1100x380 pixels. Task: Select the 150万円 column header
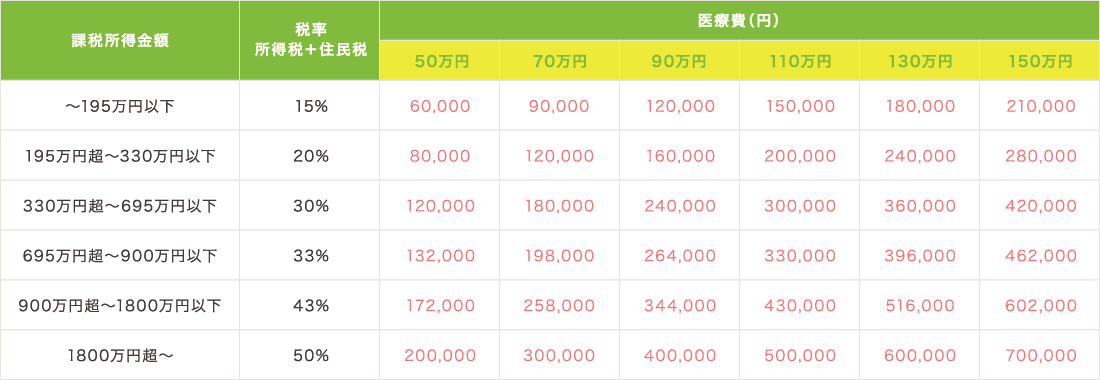[1040, 60]
